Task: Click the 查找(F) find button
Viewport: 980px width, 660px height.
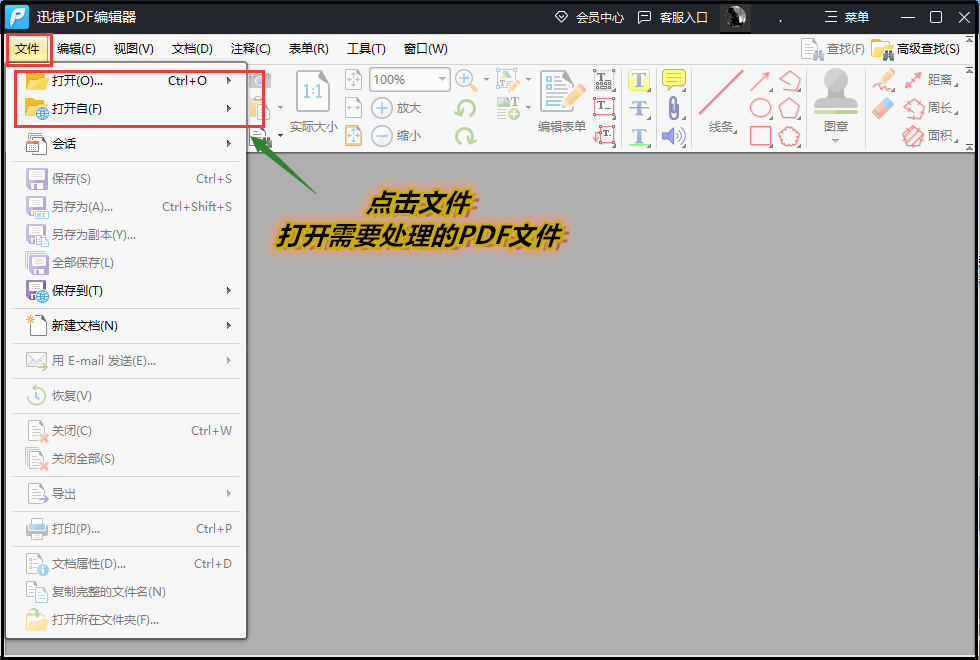Action: click(x=833, y=49)
